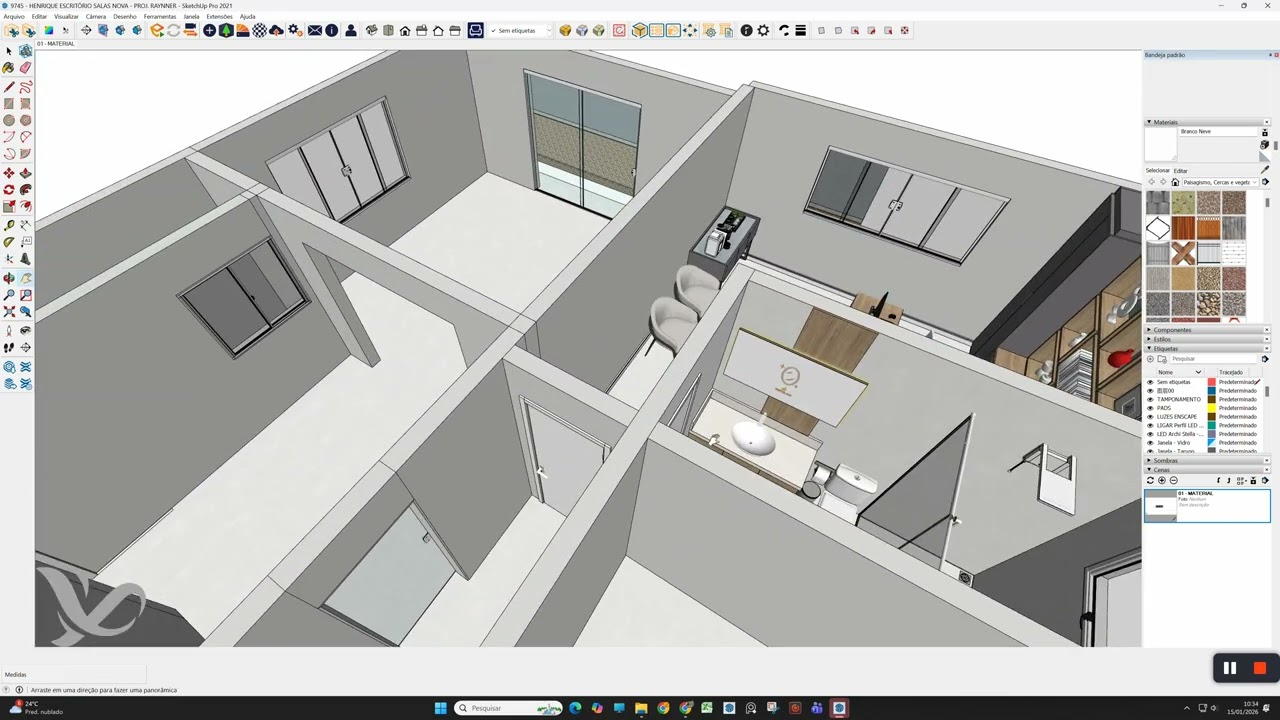1280x720 pixels.
Task: Hide the PADS tag
Action: 1150,408
